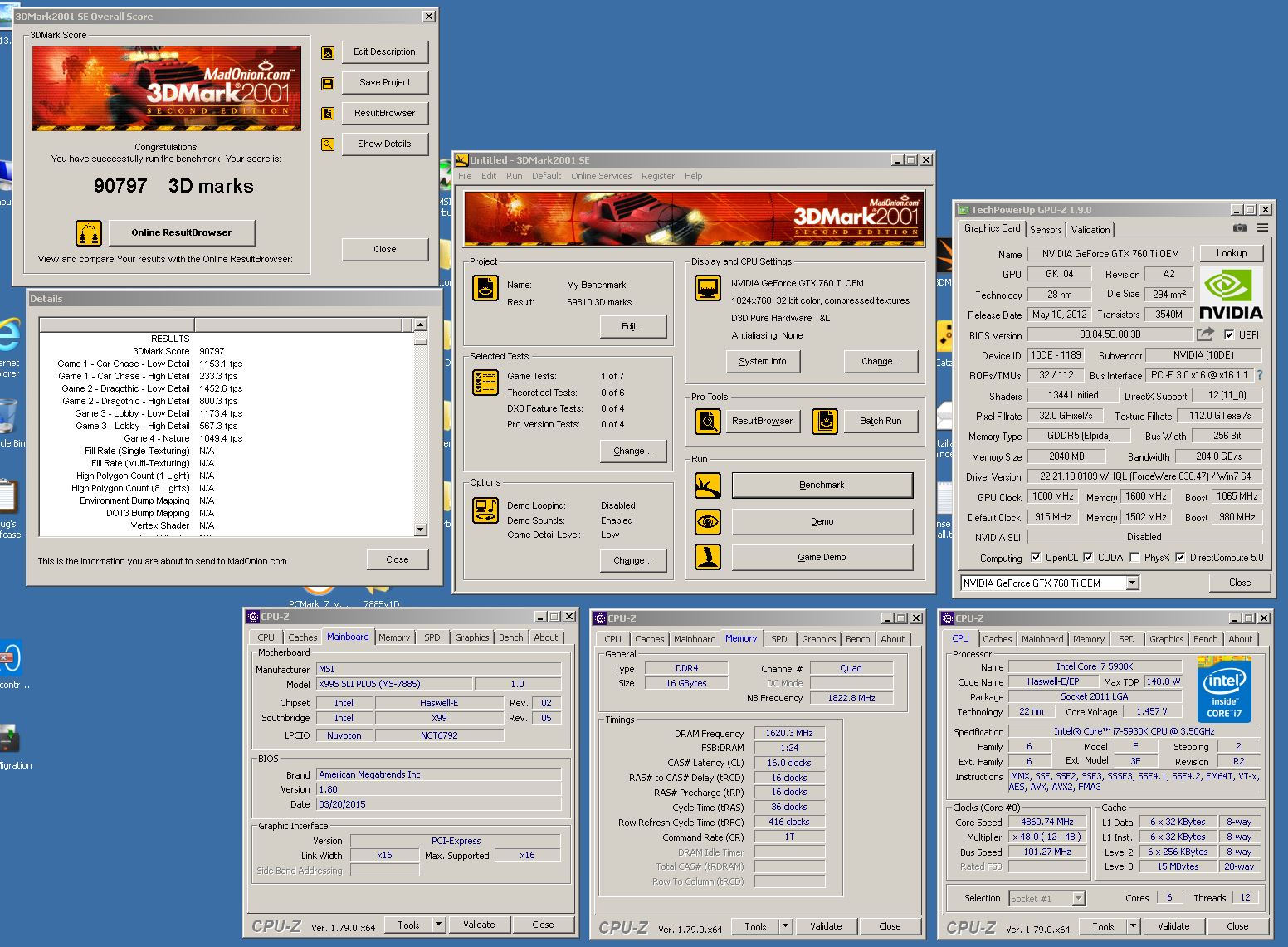1288x947 pixels.
Task: Click the Bus Interface question mark icon
Action: click(1260, 375)
